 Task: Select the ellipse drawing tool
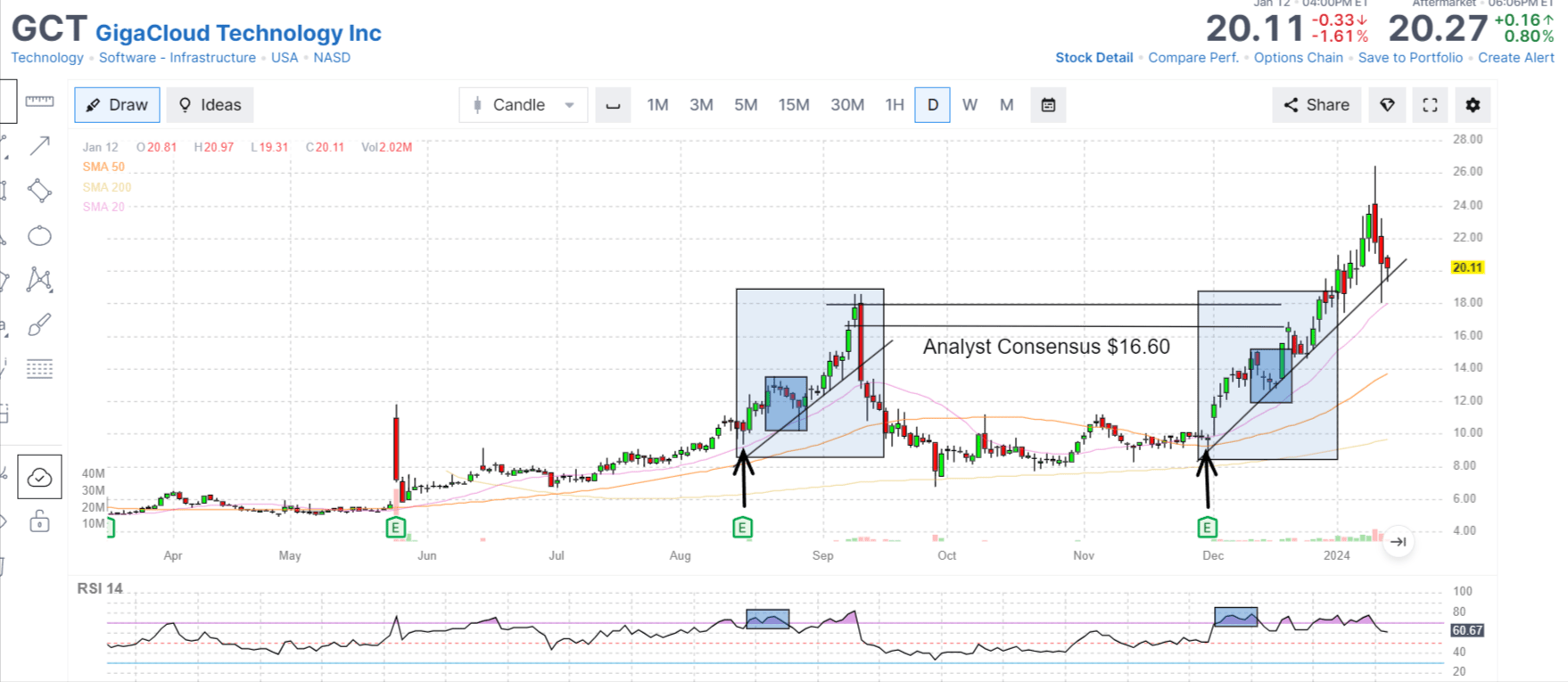pyautogui.click(x=39, y=235)
